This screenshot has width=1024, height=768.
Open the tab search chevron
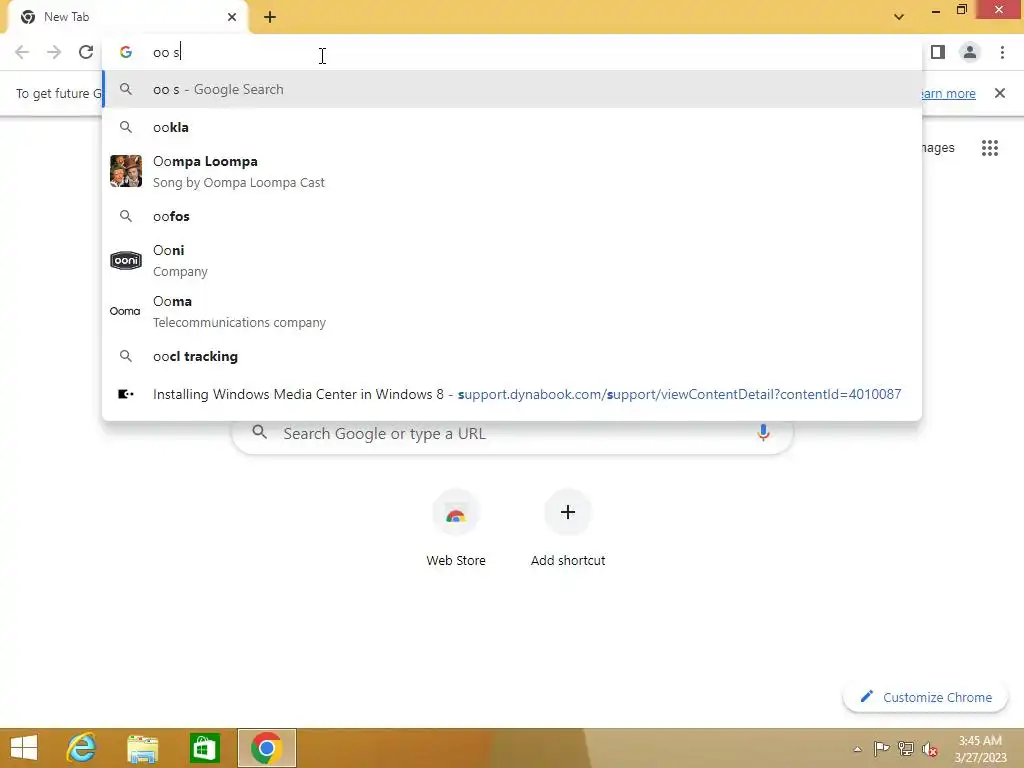[899, 17]
